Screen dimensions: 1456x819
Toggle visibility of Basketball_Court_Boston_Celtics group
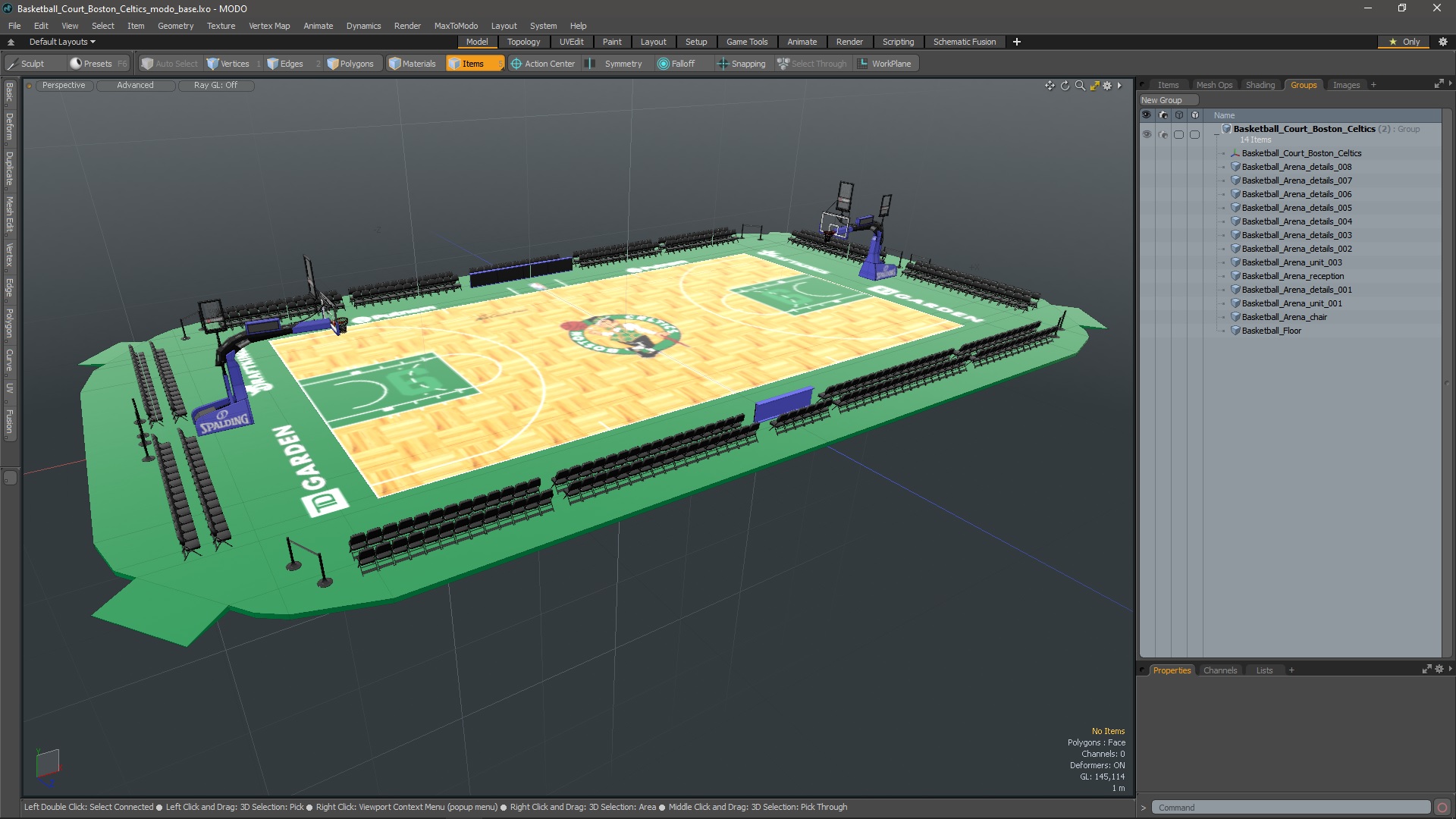click(x=1146, y=134)
